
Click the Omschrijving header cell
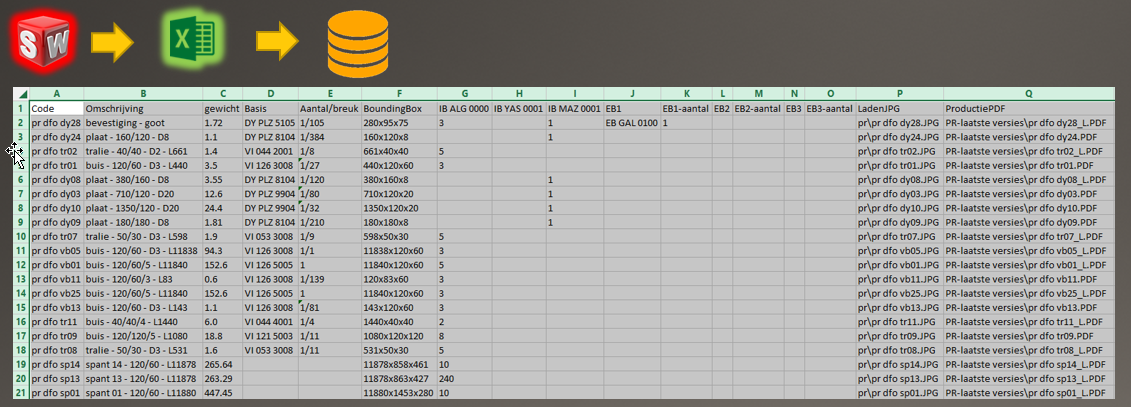[144, 108]
